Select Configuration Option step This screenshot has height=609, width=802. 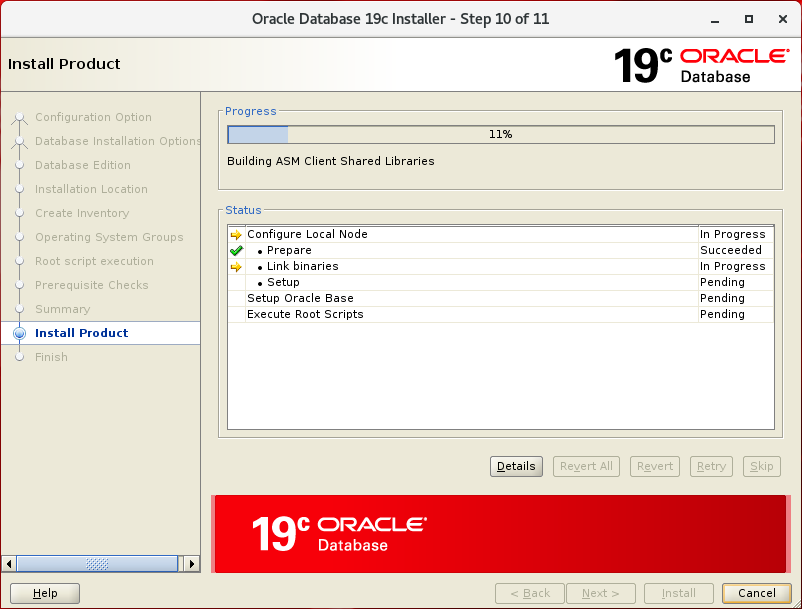tap(93, 117)
